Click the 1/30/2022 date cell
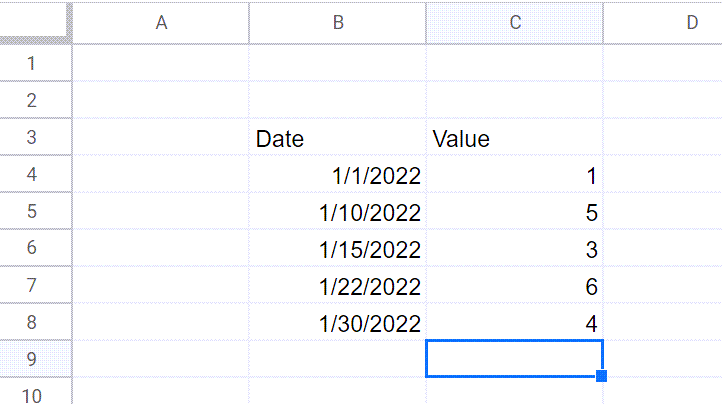This screenshot has width=722, height=404. tap(338, 324)
